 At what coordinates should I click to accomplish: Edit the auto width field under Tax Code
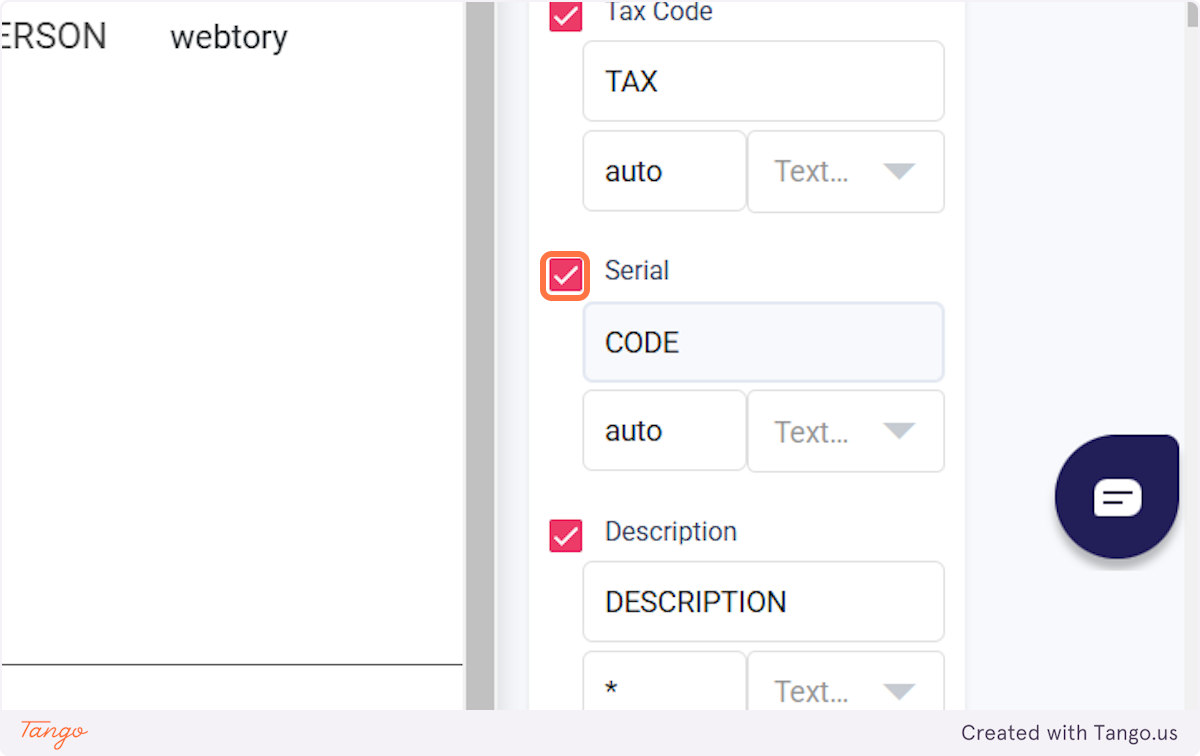[665, 171]
